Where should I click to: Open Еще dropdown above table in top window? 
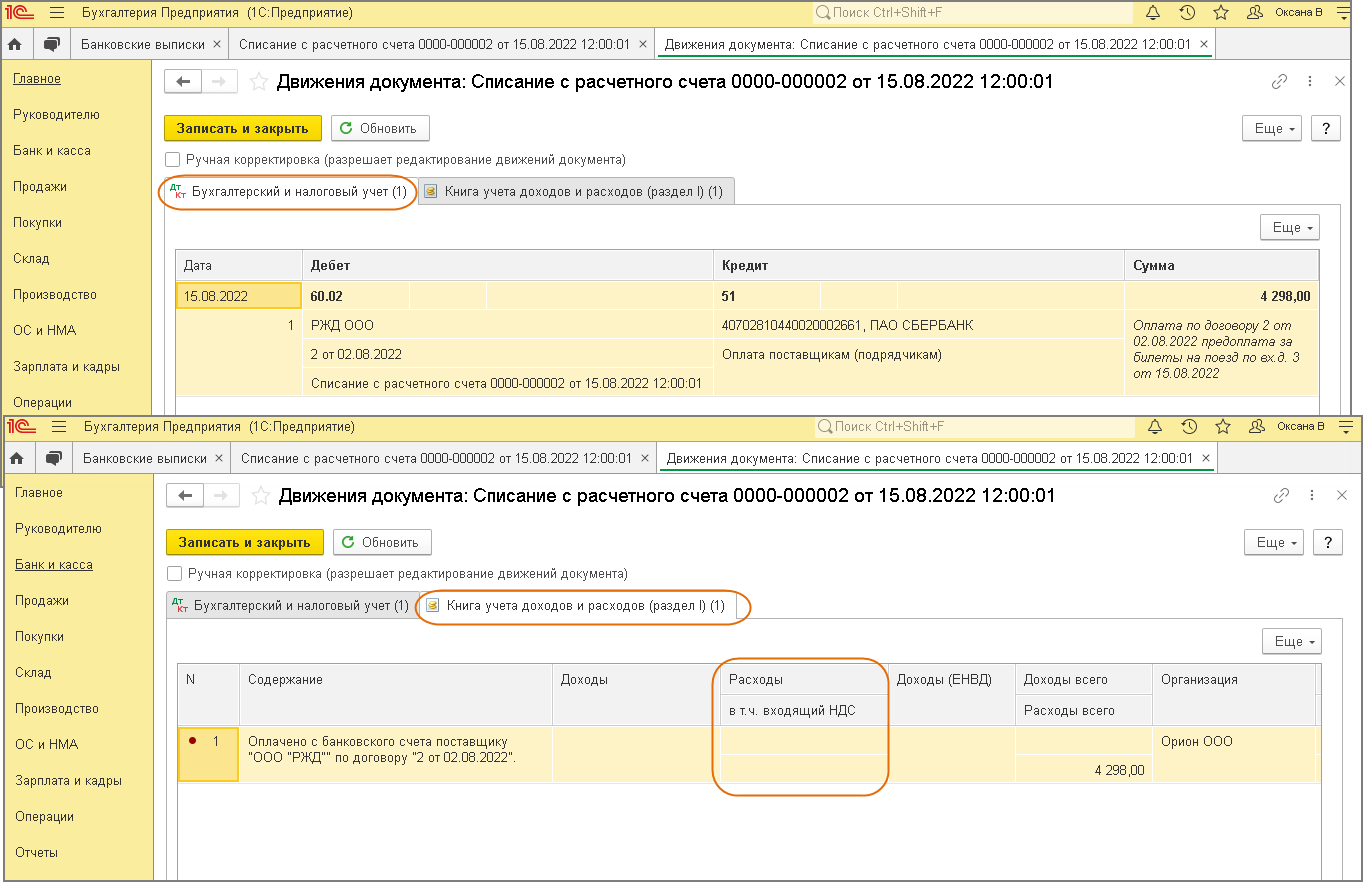pyautogui.click(x=1289, y=228)
